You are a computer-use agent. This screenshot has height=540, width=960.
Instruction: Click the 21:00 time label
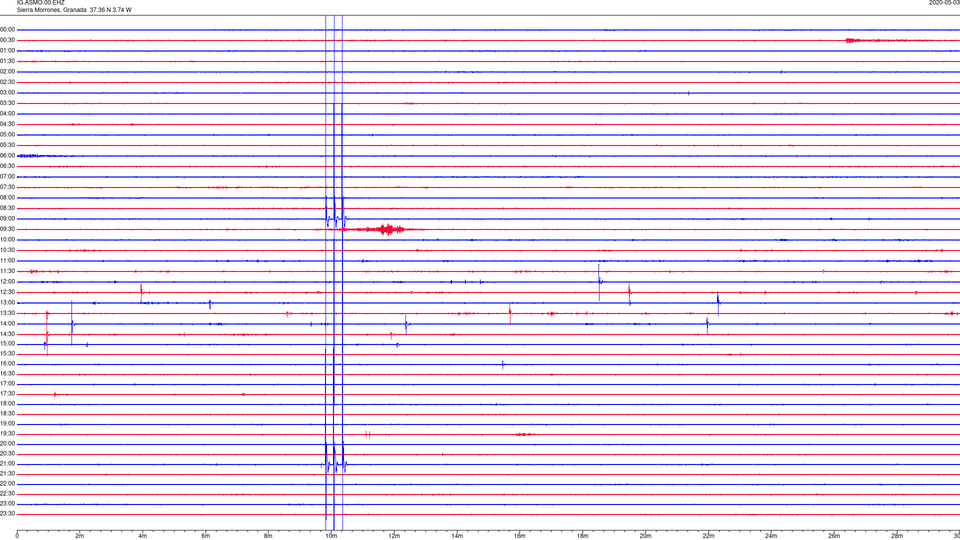tap(8, 464)
